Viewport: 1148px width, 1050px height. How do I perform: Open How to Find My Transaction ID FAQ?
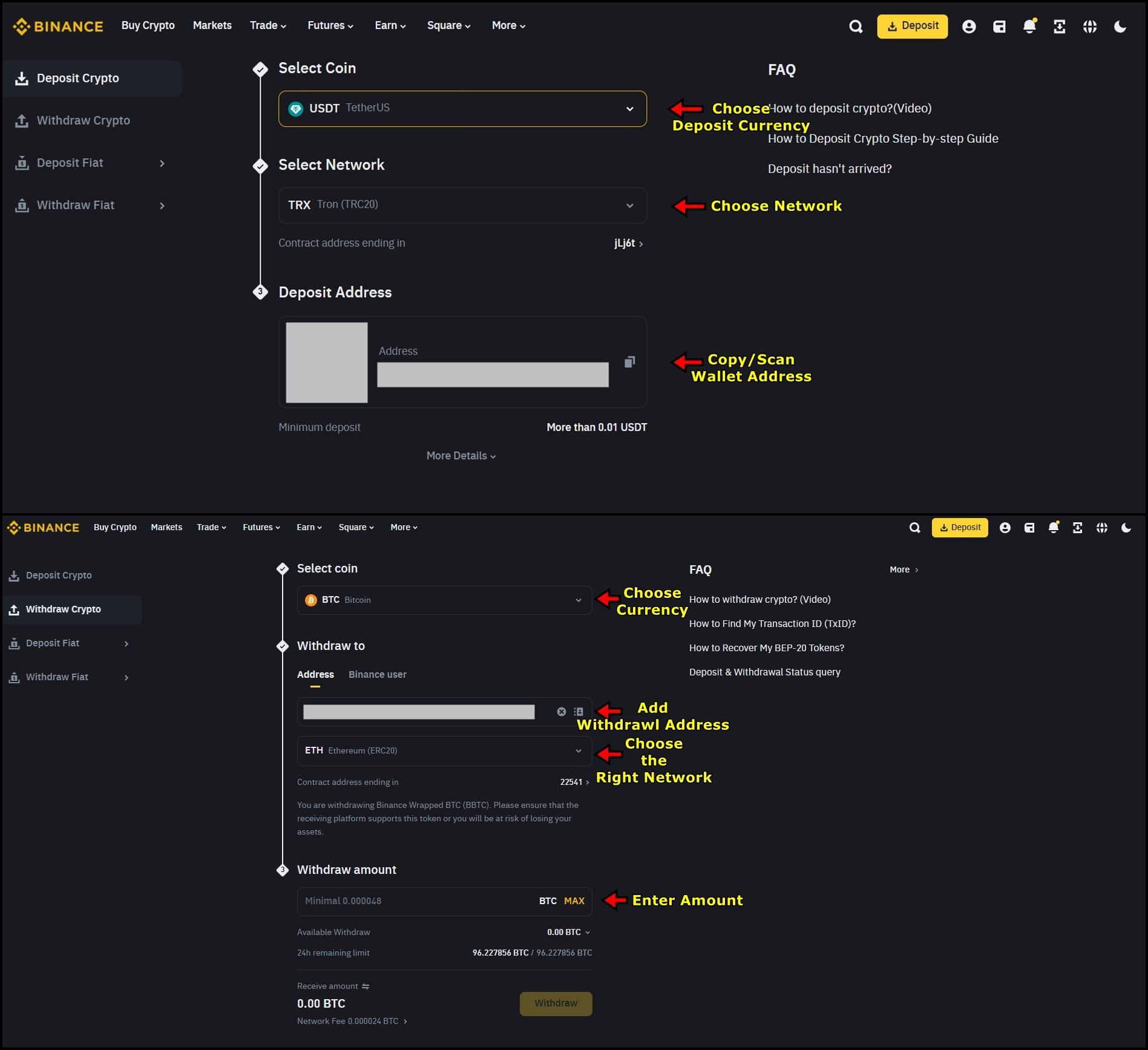pyautogui.click(x=772, y=624)
